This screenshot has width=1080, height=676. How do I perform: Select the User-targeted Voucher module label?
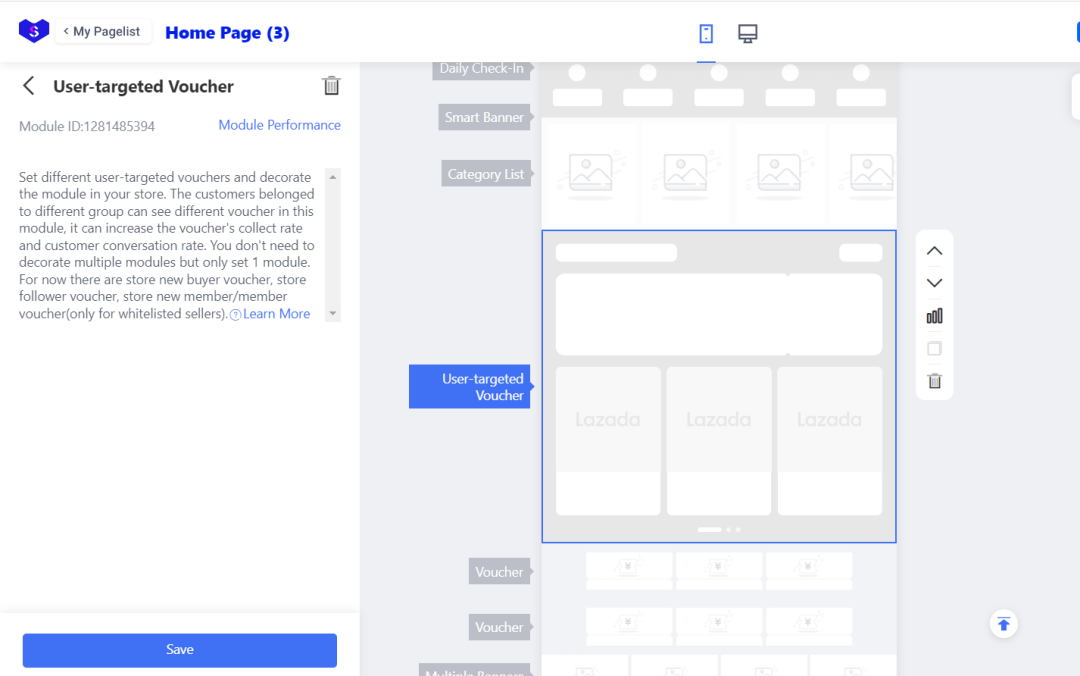pos(470,387)
